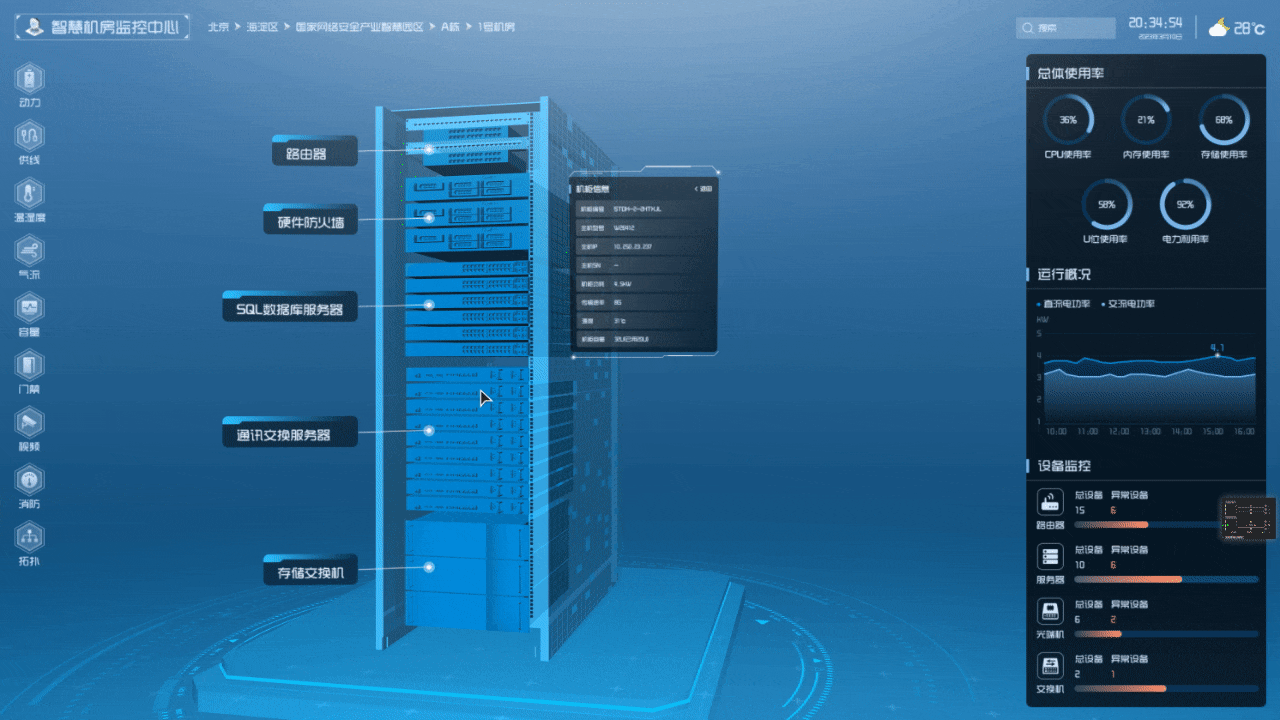Image resolution: width=1280 pixels, height=720 pixels.
Task: Open the 门禁 access control icon
Action: click(30, 363)
